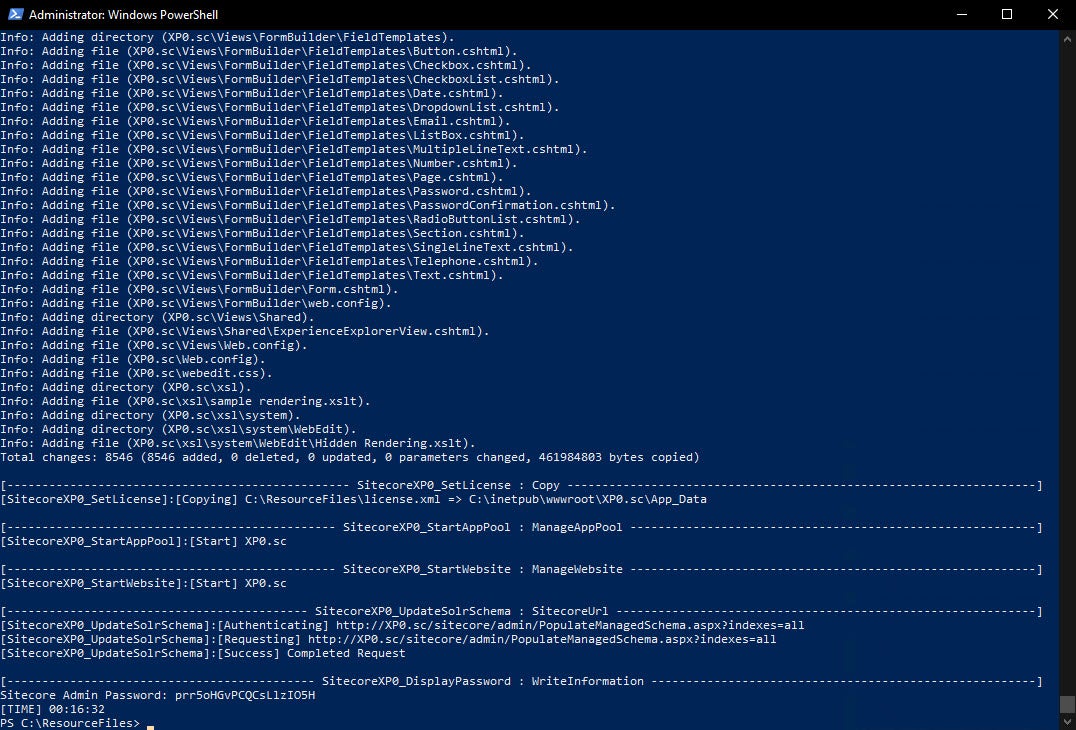
Task: Close the Administrator PowerShell window
Action: (x=1053, y=14)
